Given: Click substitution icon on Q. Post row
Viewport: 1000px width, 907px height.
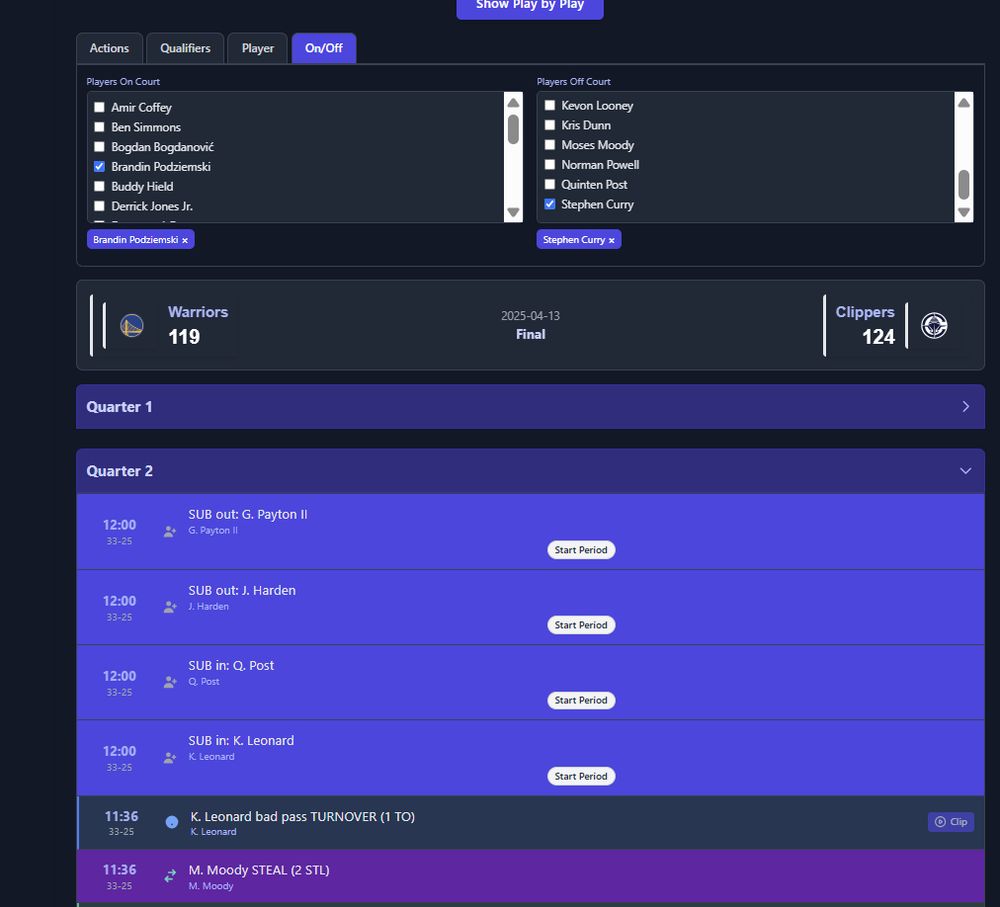Looking at the screenshot, I should (x=170, y=682).
